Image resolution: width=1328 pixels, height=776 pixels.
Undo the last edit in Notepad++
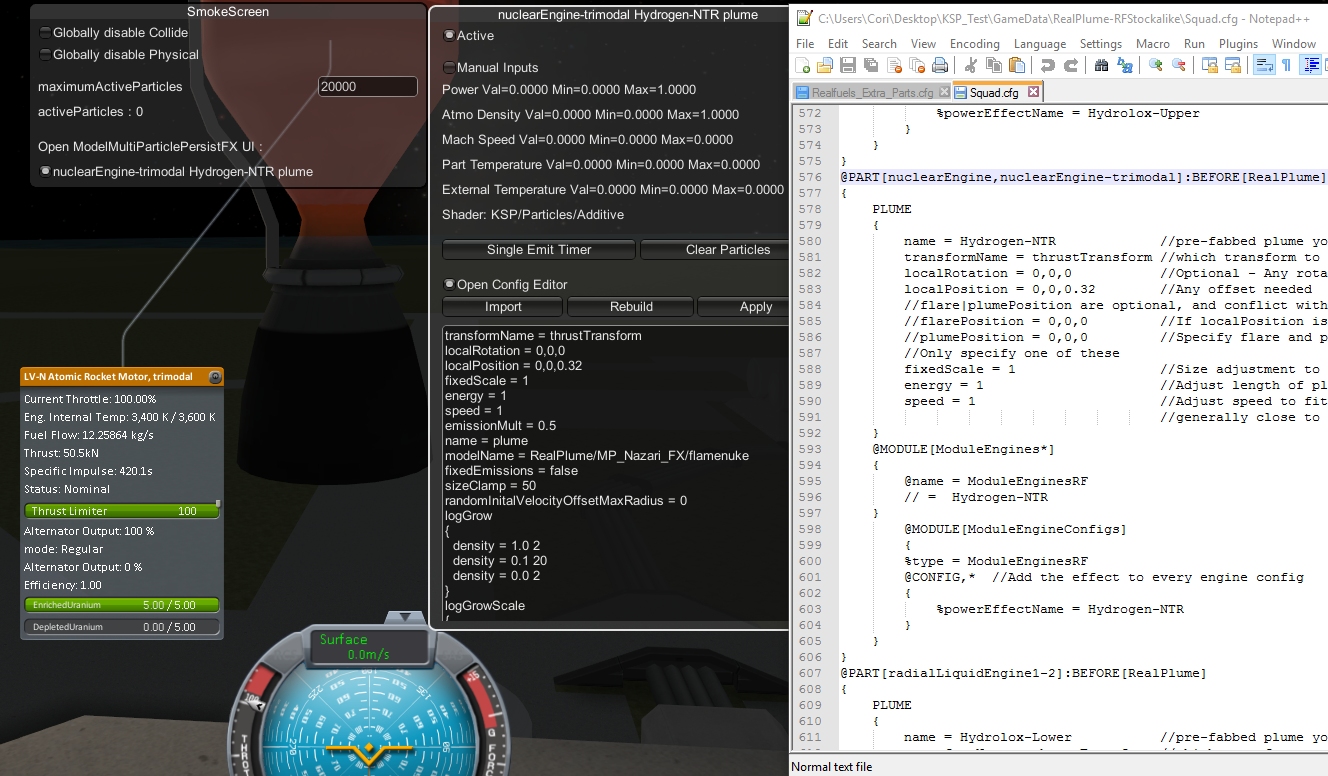[1047, 65]
